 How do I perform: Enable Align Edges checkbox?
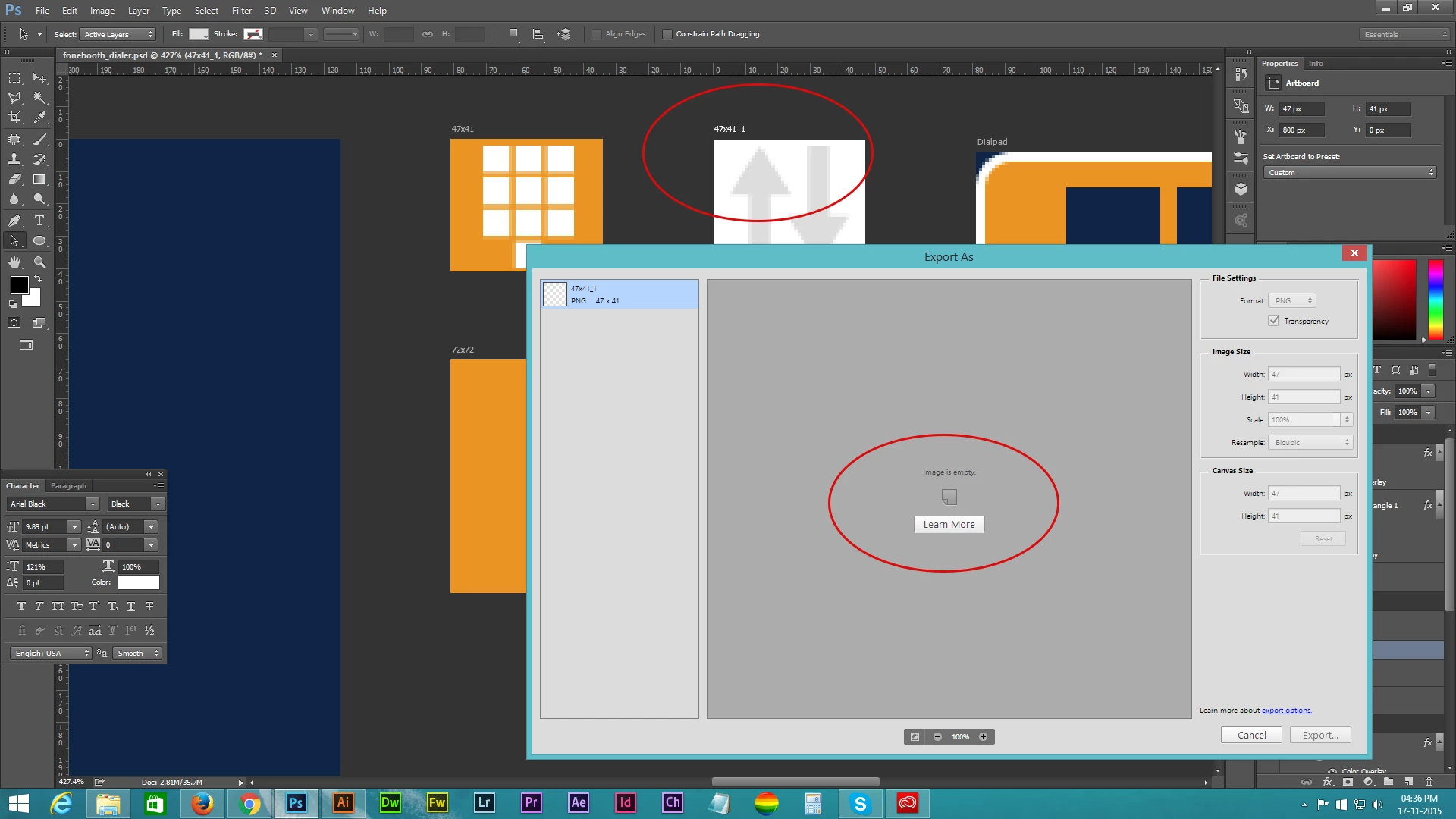coord(597,34)
